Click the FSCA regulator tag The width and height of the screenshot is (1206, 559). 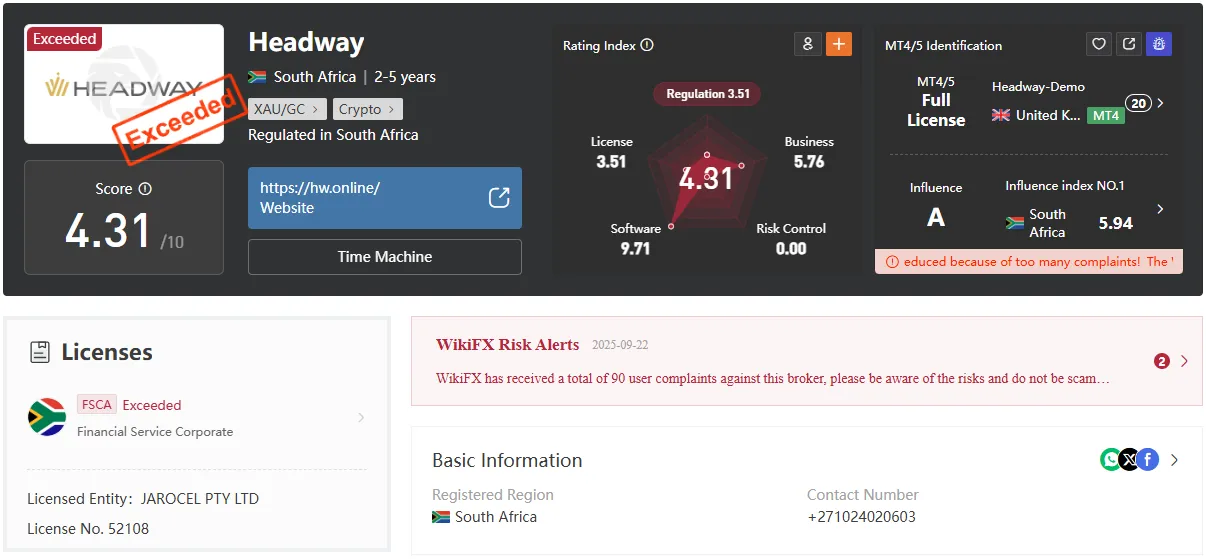tap(97, 405)
